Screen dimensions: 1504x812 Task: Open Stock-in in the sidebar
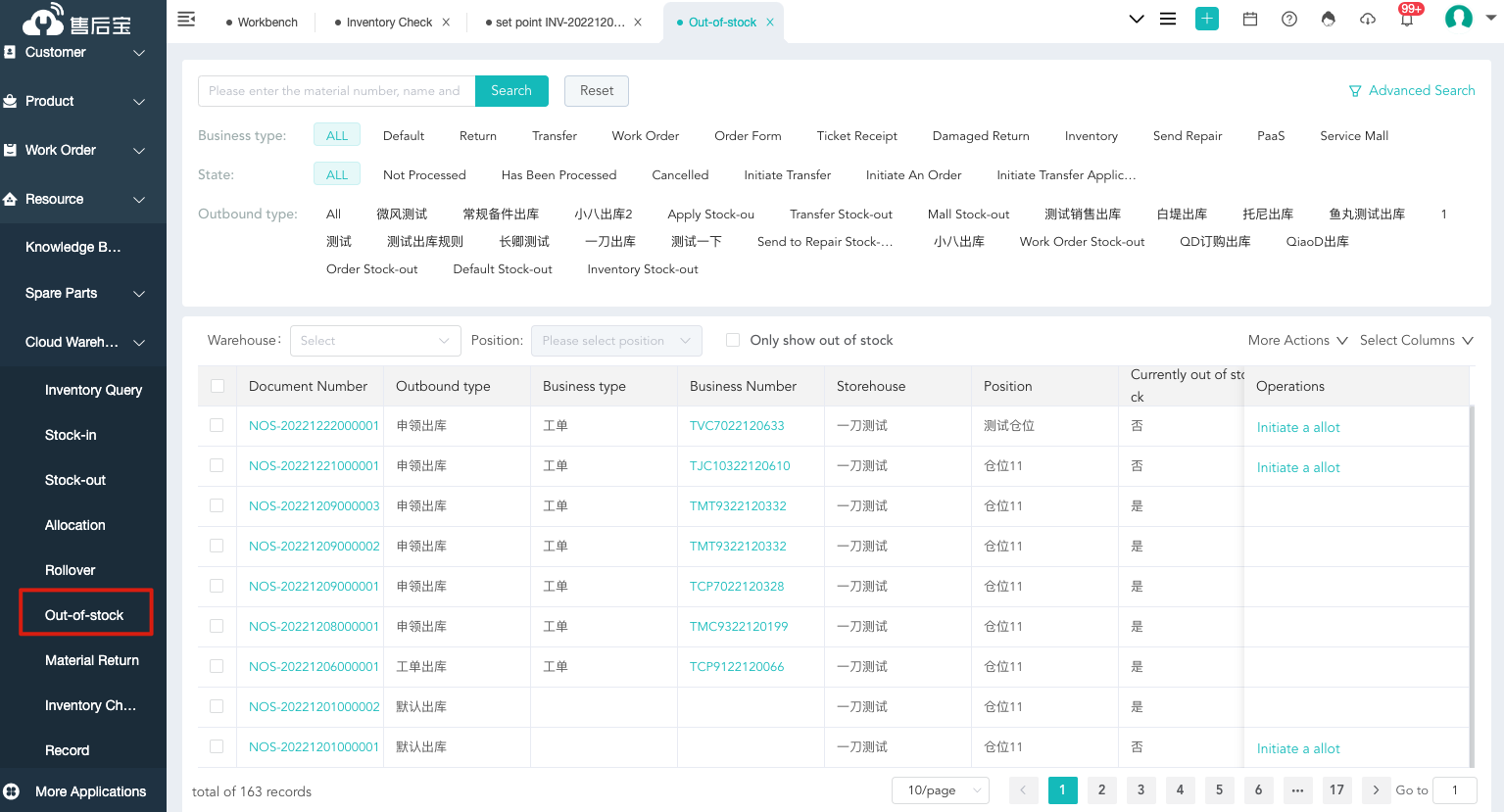71,435
